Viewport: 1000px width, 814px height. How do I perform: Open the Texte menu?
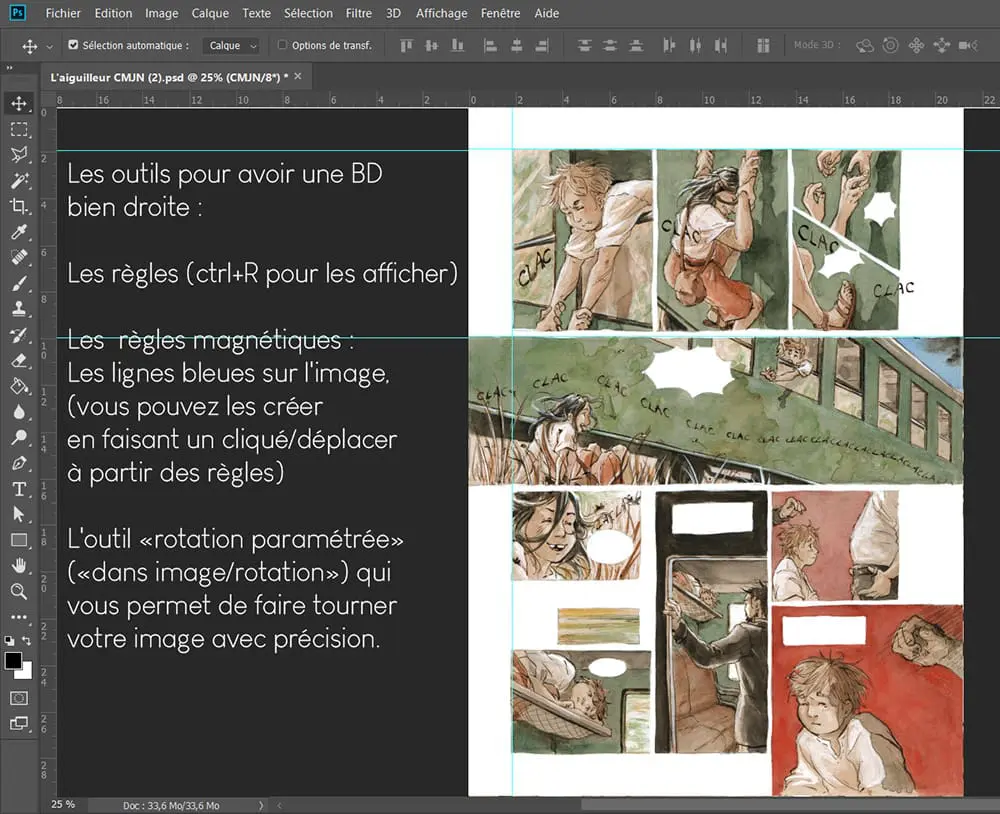pos(256,13)
